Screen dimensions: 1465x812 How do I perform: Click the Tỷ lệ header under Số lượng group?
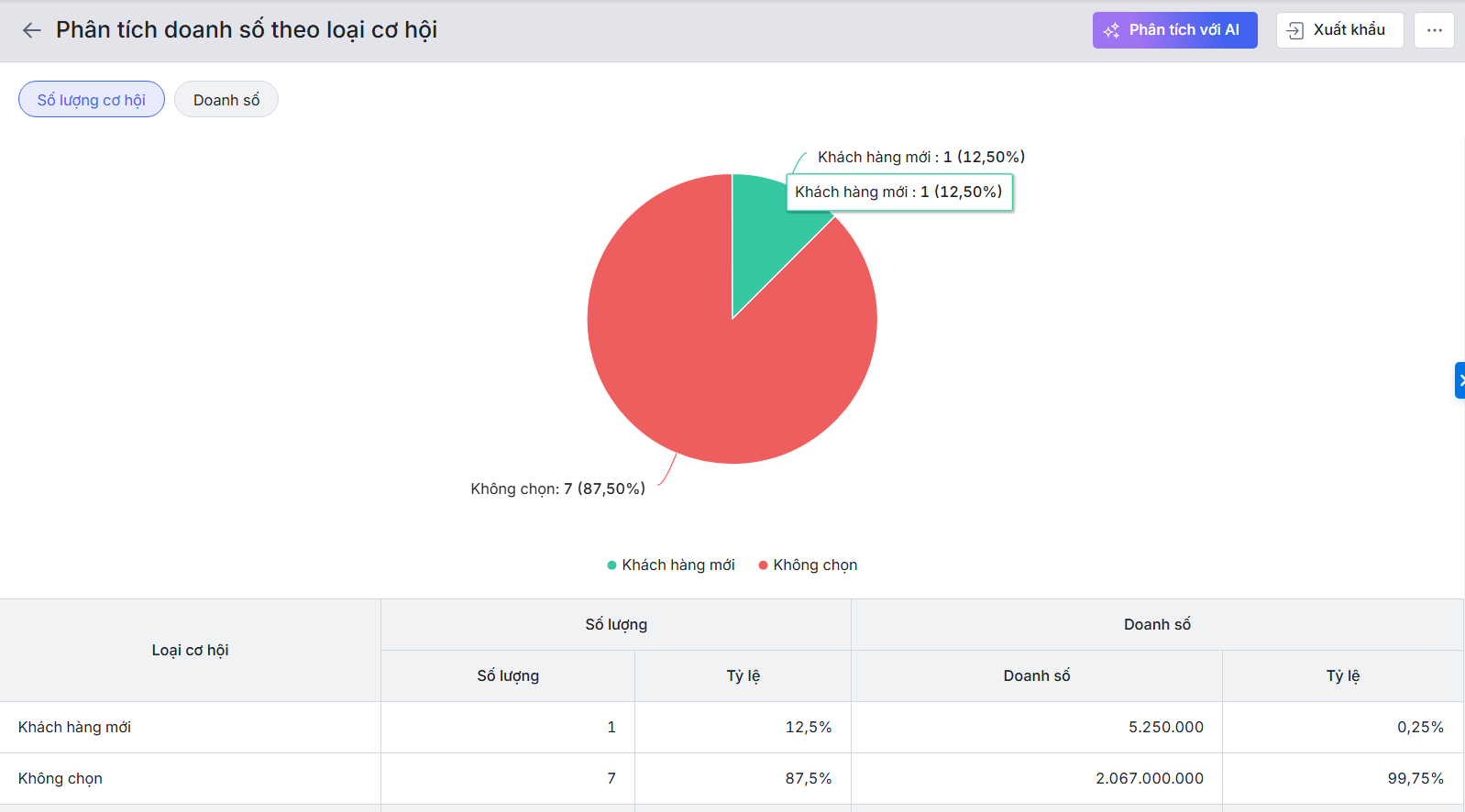(743, 676)
